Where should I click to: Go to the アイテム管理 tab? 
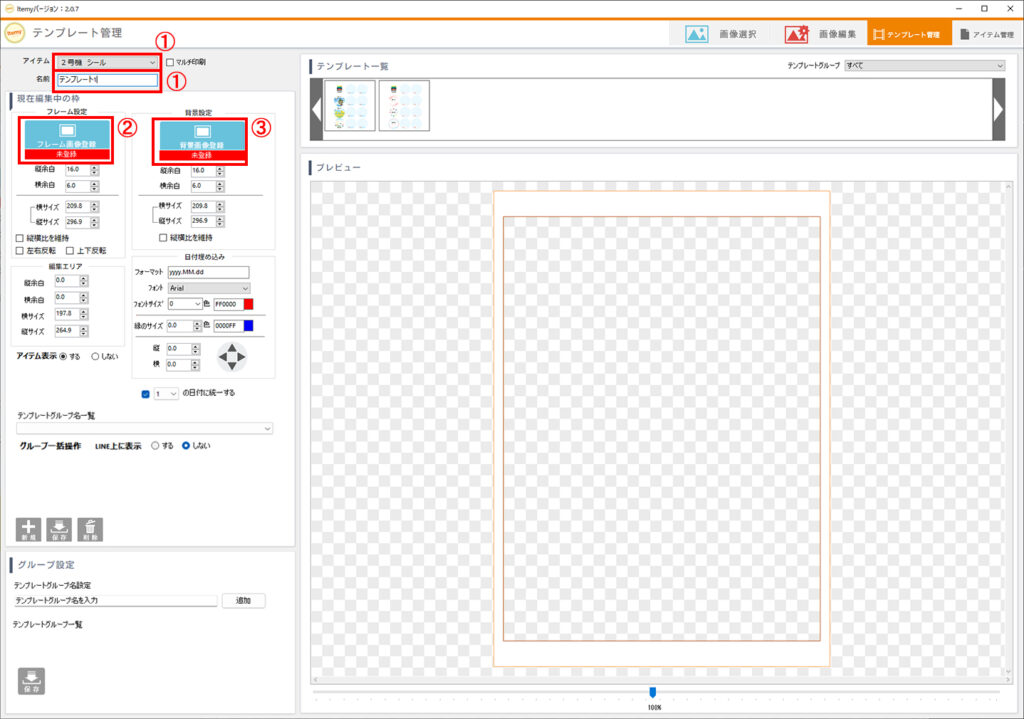coord(986,33)
